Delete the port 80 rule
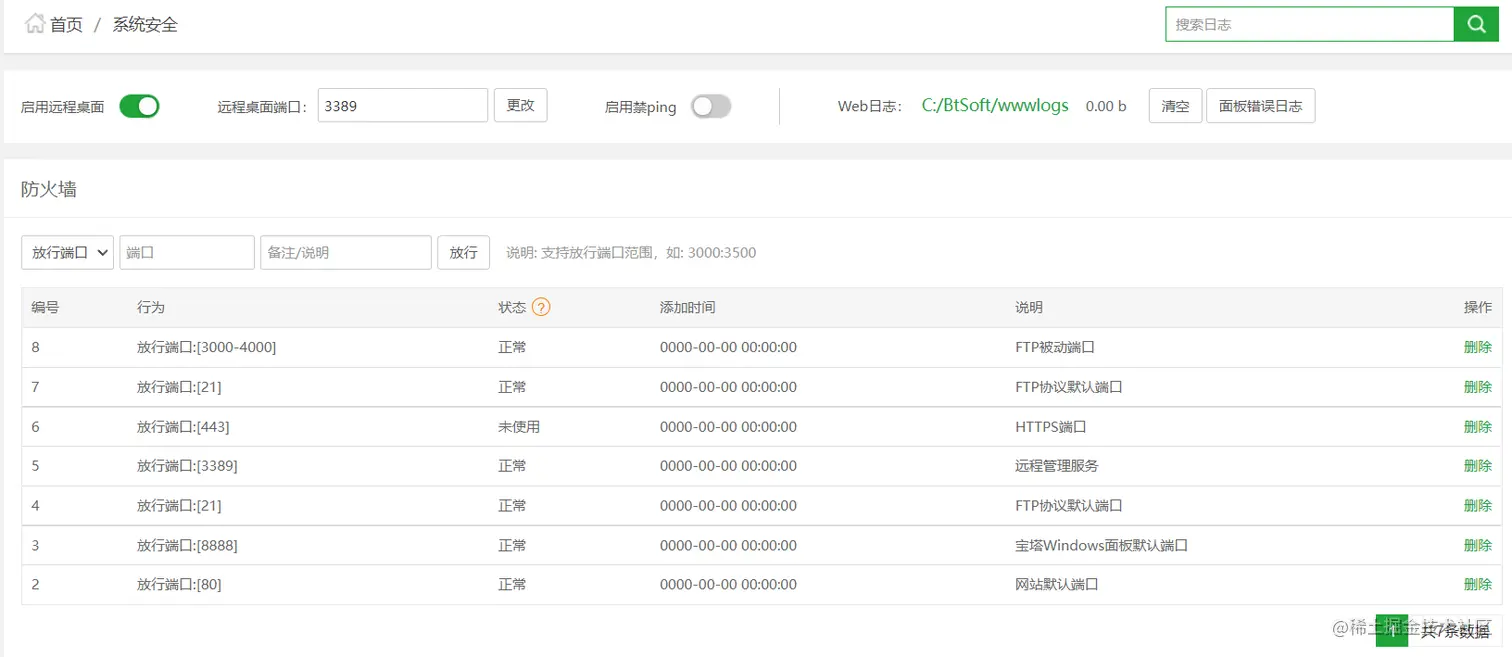Image resolution: width=1512 pixels, height=657 pixels. [x=1477, y=584]
